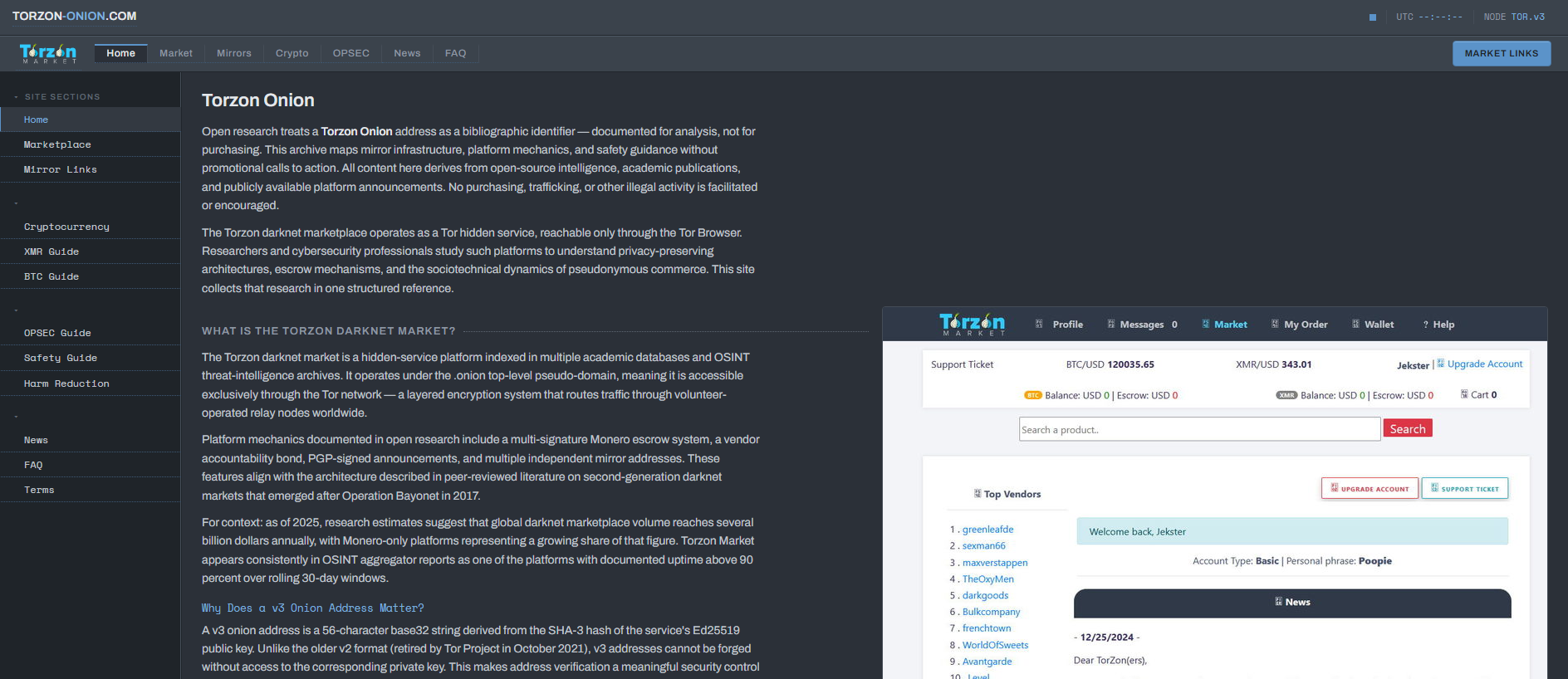
Task: Open Harm Reduction in the sidebar
Action: pos(91,383)
